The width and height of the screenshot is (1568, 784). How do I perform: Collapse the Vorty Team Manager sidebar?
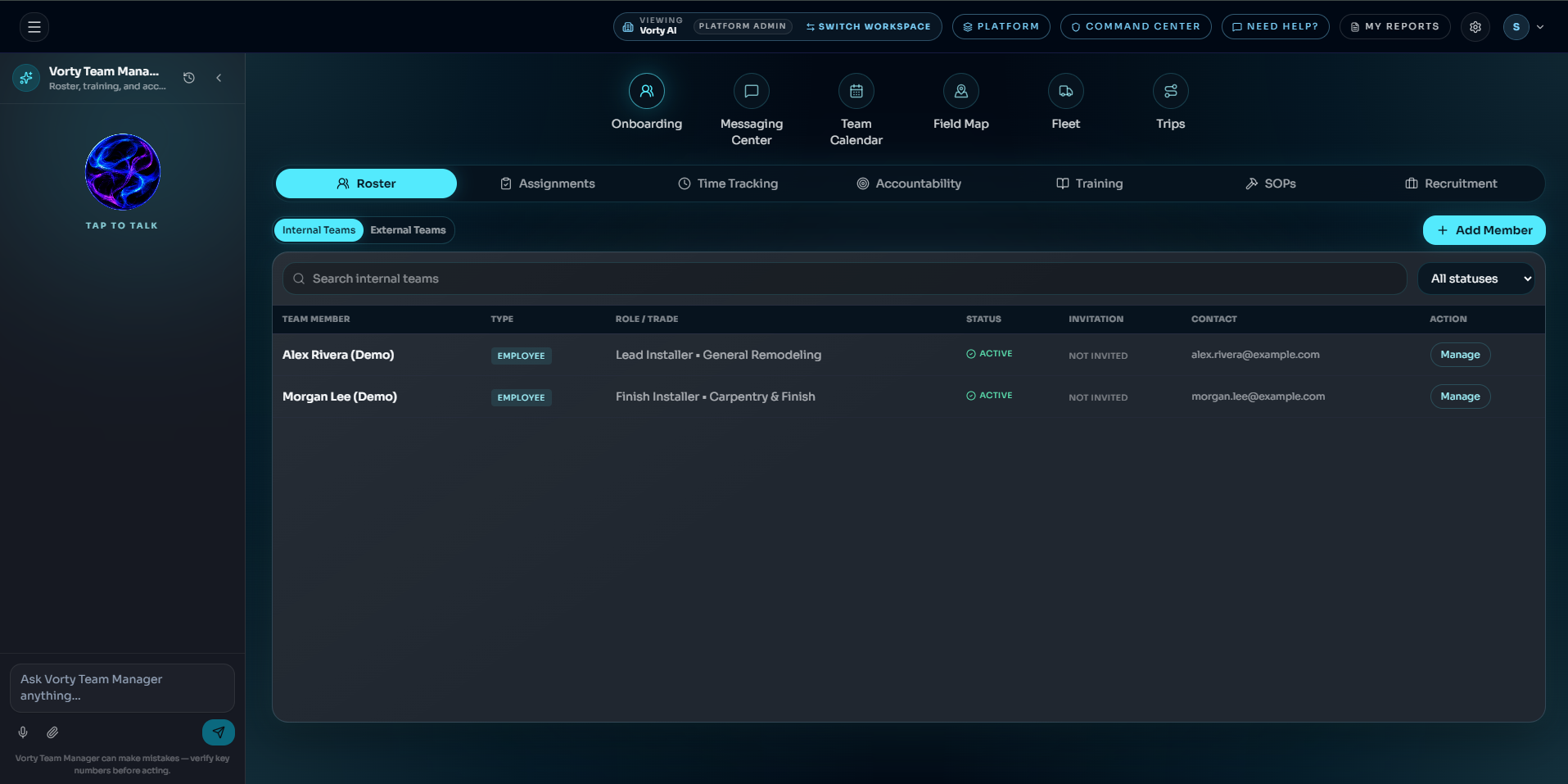219,78
